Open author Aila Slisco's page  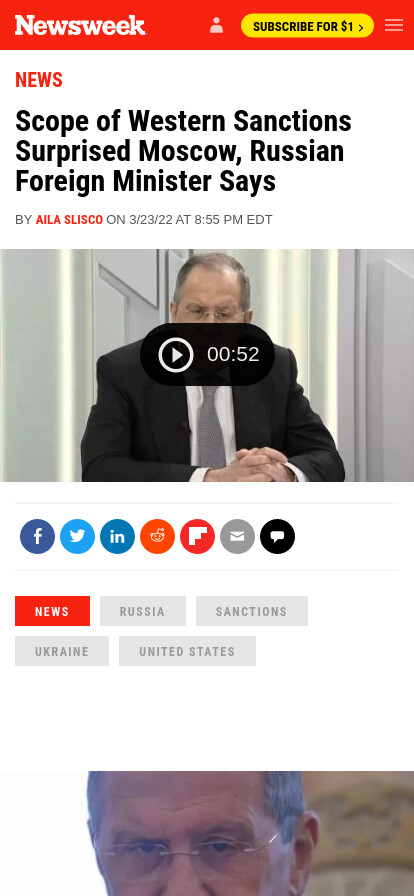[69, 219]
